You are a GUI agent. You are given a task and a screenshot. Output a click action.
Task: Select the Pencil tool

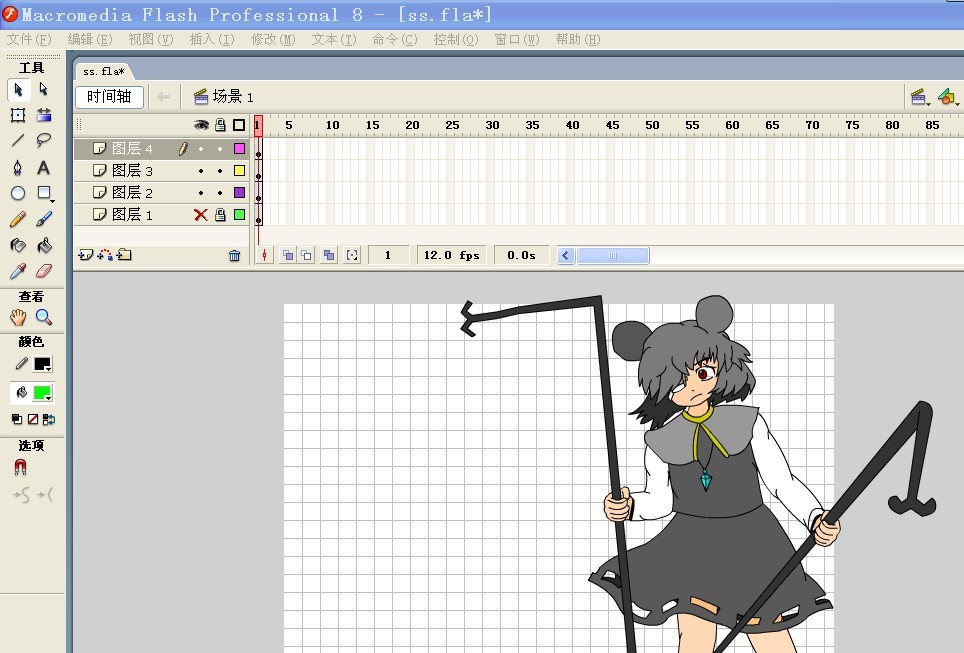click(18, 219)
